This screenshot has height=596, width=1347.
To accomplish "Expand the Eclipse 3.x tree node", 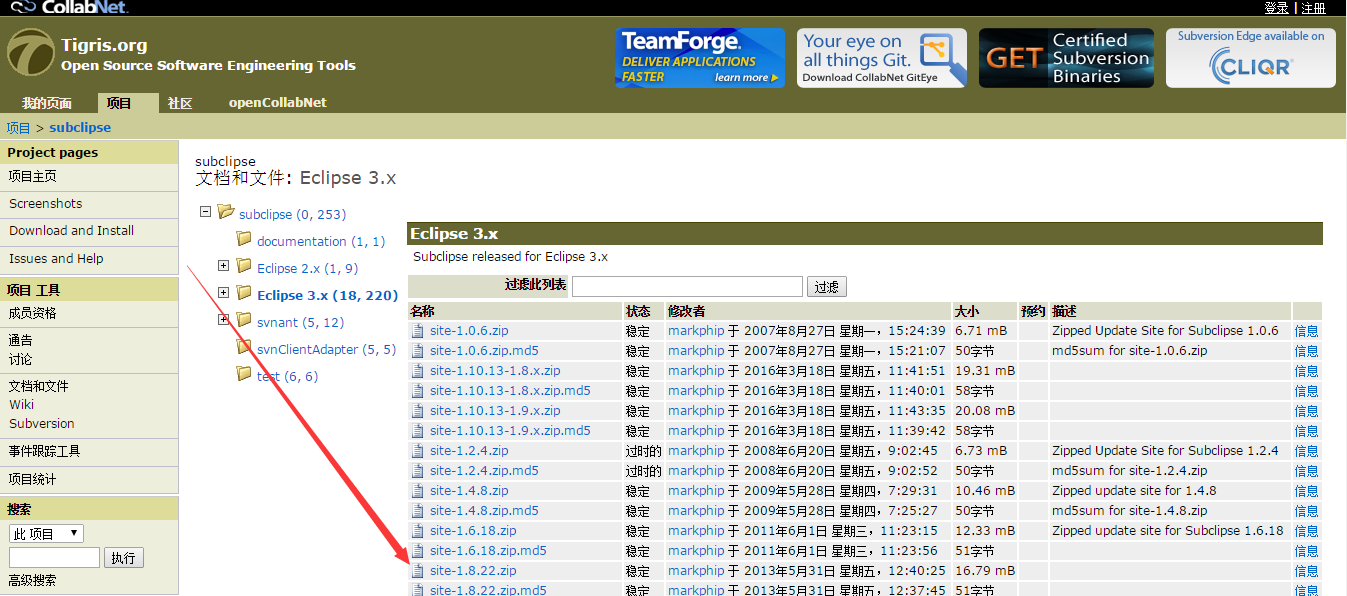I will coord(224,293).
